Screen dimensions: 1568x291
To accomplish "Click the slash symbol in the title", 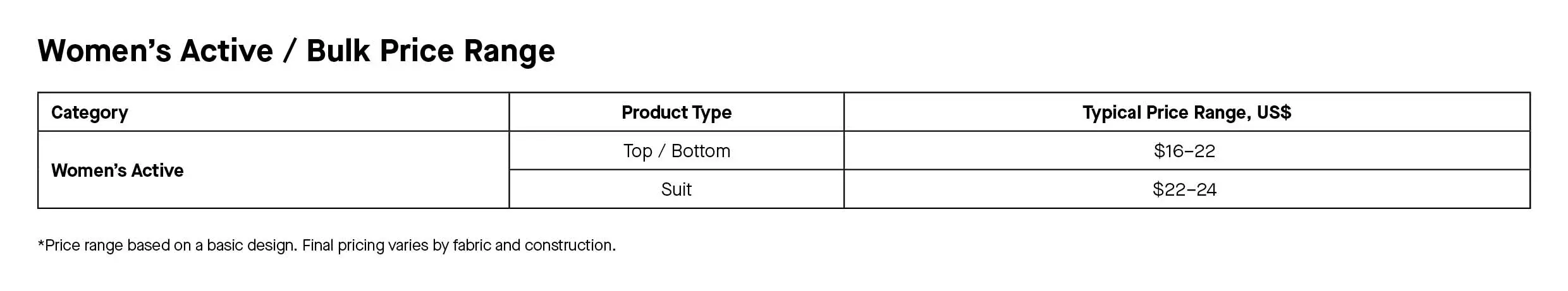I will click(289, 50).
